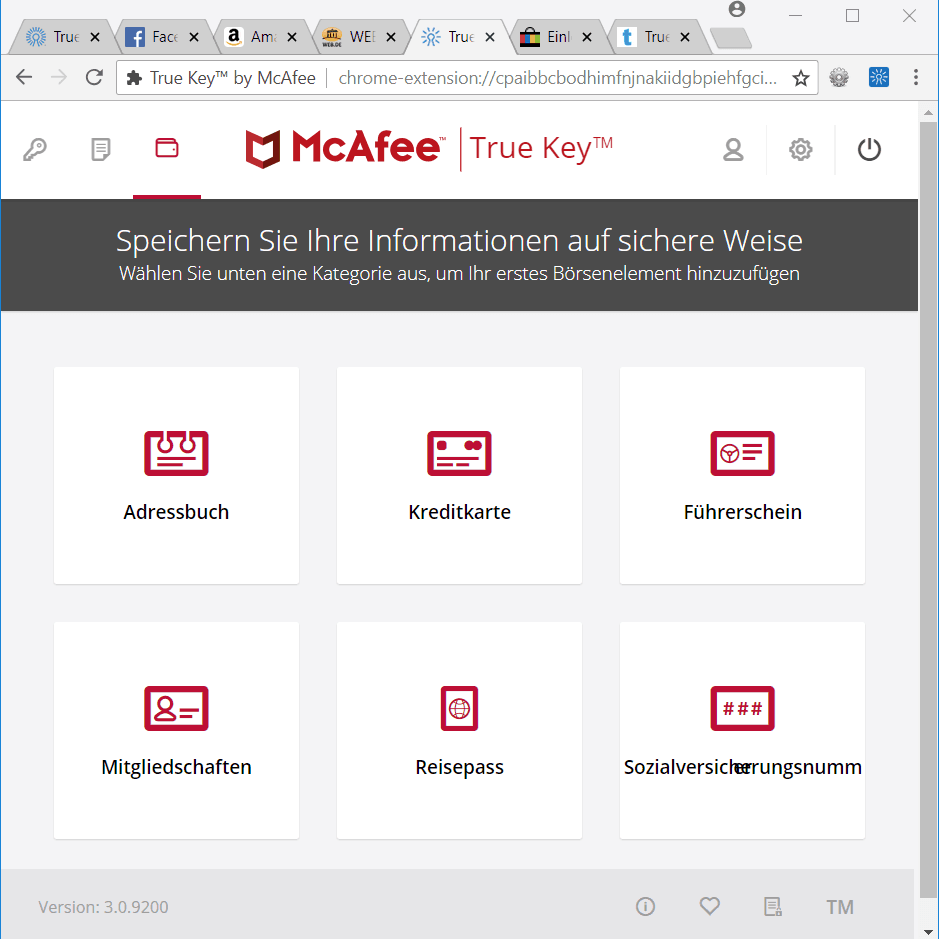Select the Mitgliedschaften category label
Viewport: 939px width, 939px height.
coord(176,767)
